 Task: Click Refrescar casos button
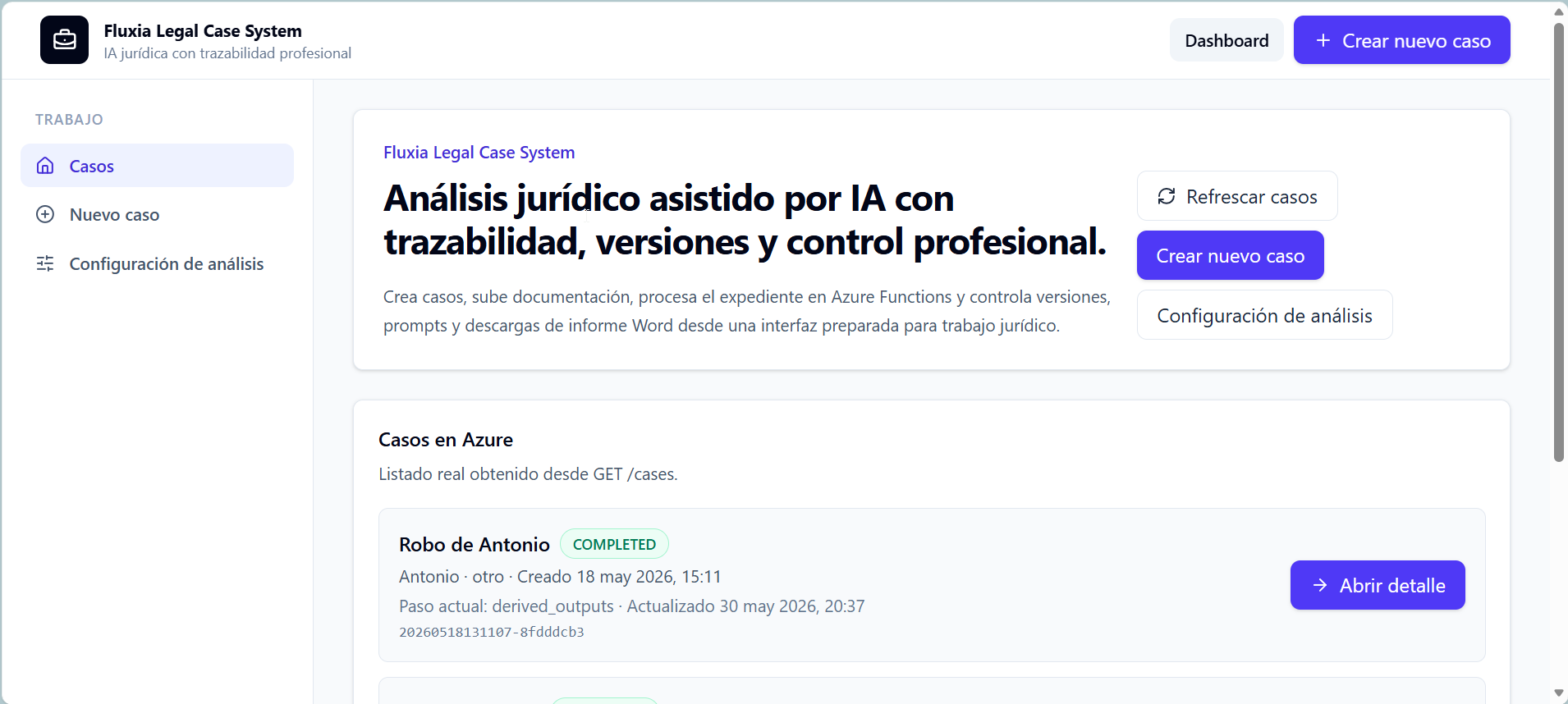(1236, 196)
